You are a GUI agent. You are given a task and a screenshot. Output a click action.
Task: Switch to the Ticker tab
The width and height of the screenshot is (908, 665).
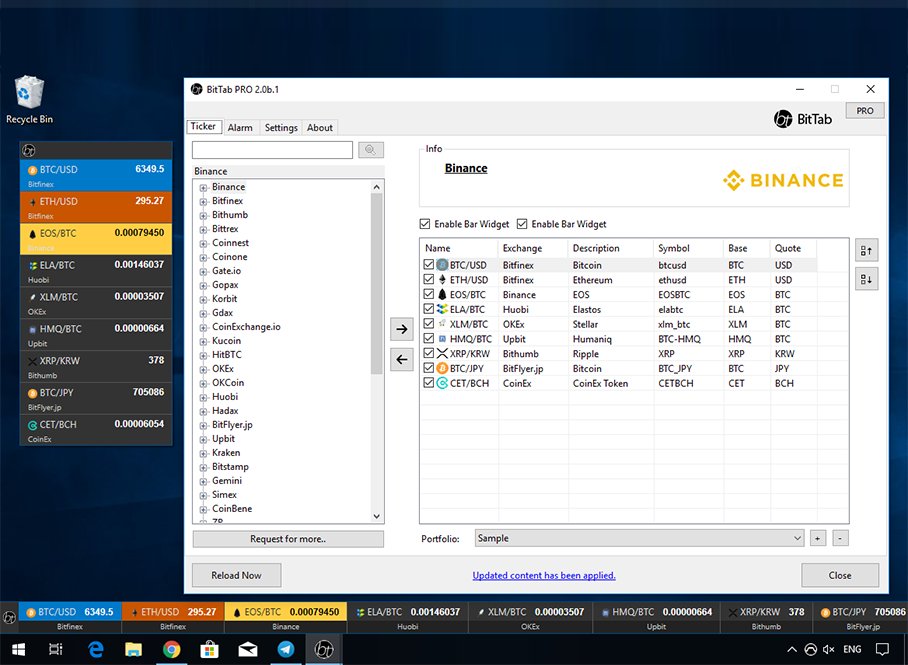(x=203, y=126)
